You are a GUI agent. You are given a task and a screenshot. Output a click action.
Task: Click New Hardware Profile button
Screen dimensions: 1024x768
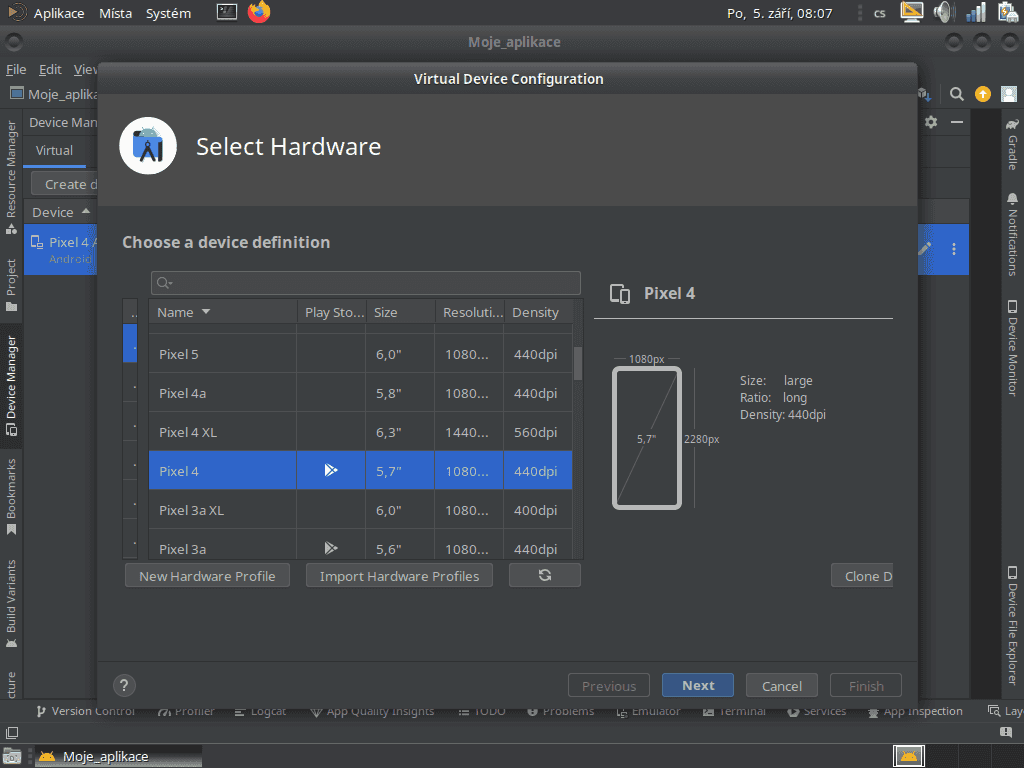(207, 576)
